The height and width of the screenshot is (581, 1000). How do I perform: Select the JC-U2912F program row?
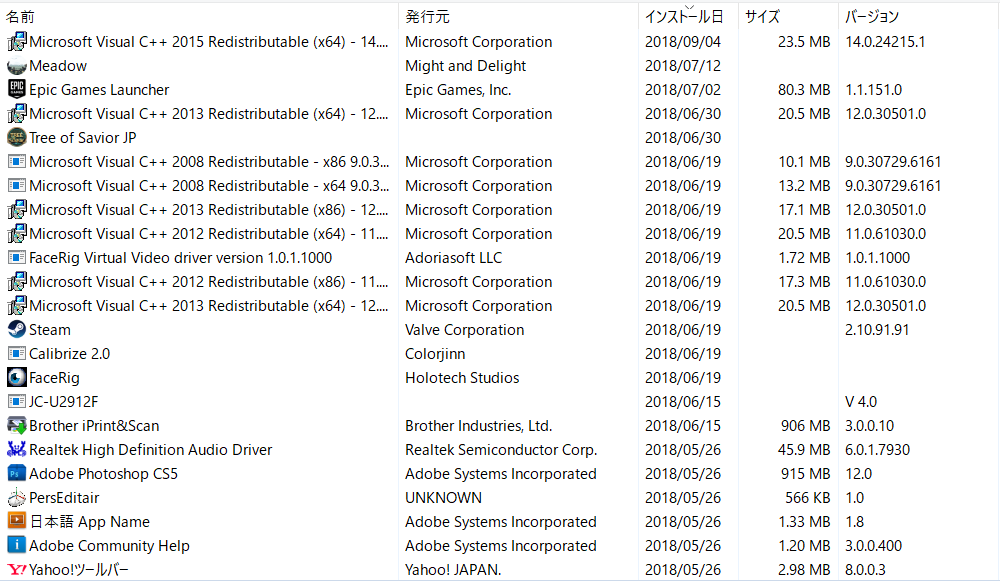click(64, 402)
